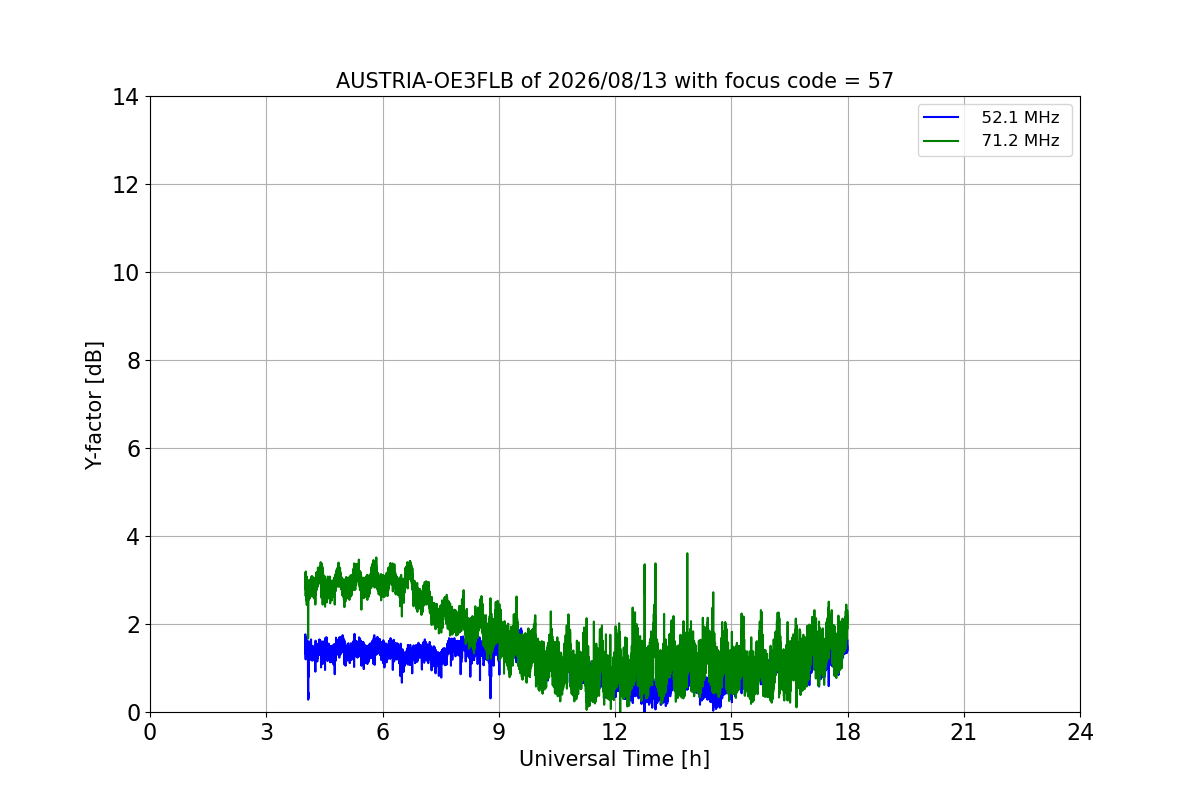Click the Universal Time [h] axis label
The width and height of the screenshot is (1200, 800).
[614, 759]
